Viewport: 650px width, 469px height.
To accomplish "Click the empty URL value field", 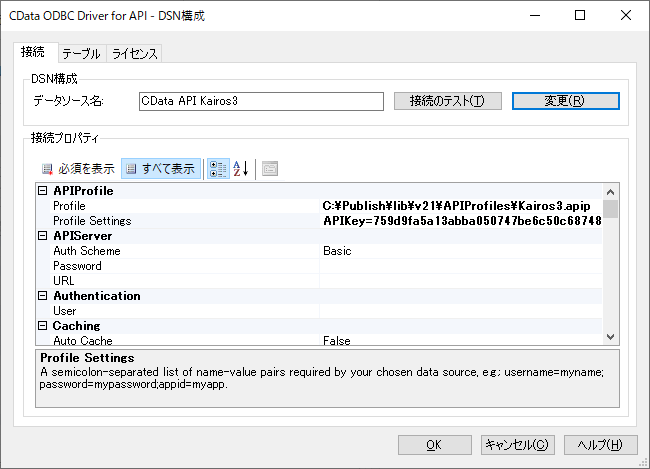I will pos(461,281).
